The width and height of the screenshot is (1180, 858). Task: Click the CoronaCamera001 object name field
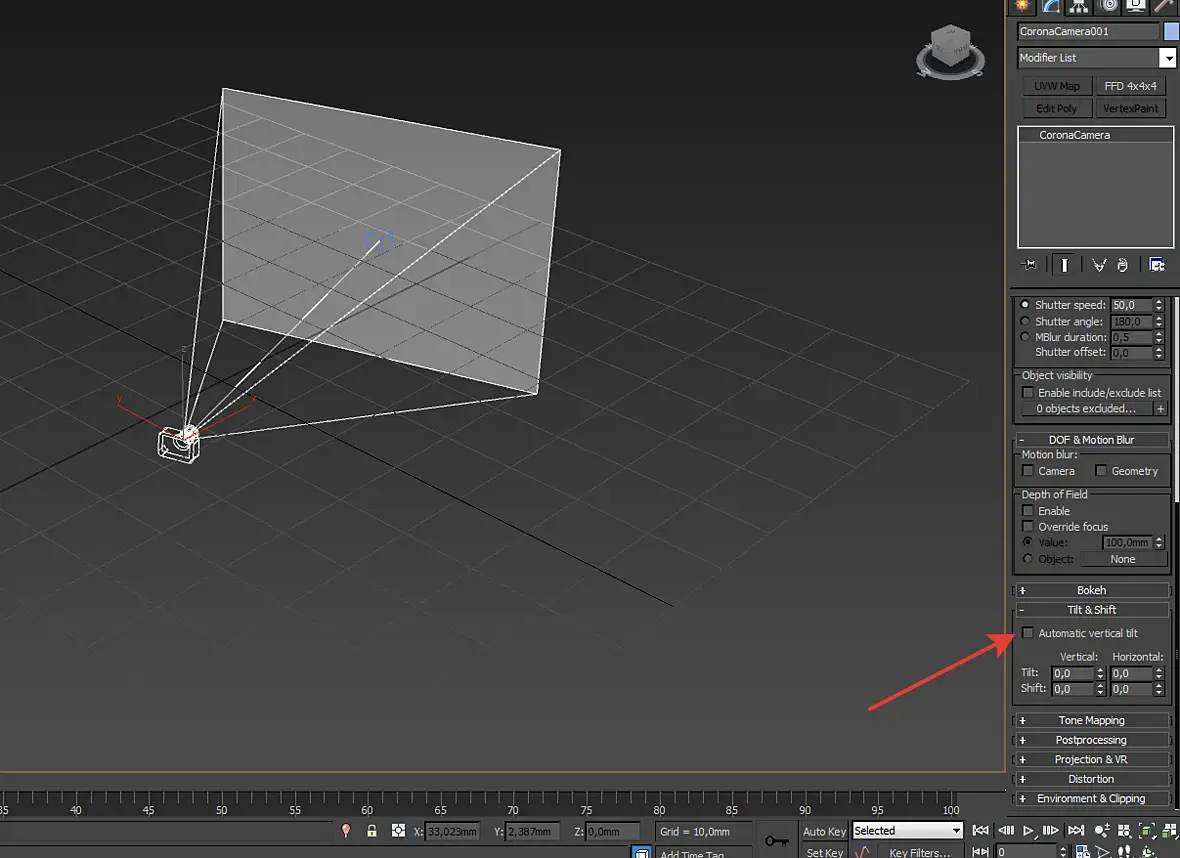click(1088, 31)
